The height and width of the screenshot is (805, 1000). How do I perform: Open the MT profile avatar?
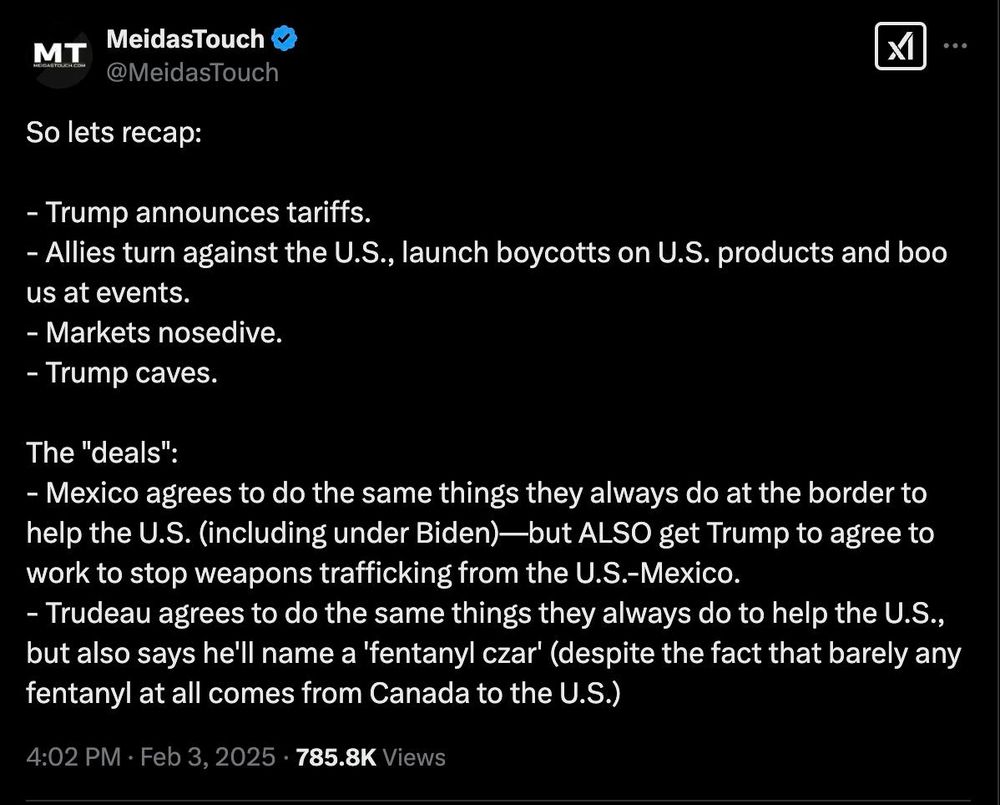pos(60,56)
